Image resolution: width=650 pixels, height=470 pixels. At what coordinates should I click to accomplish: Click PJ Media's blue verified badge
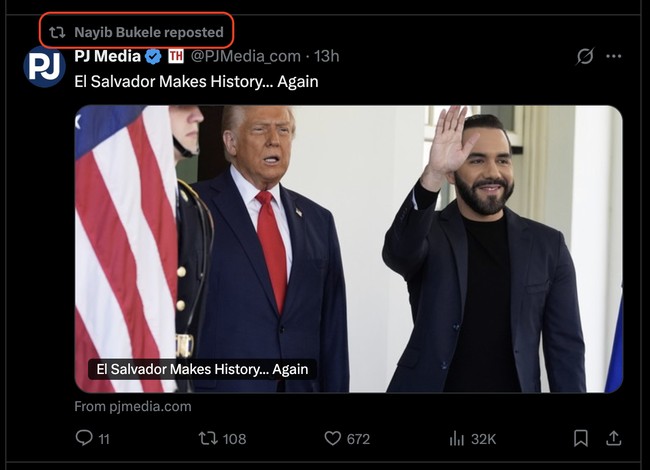coord(154,56)
